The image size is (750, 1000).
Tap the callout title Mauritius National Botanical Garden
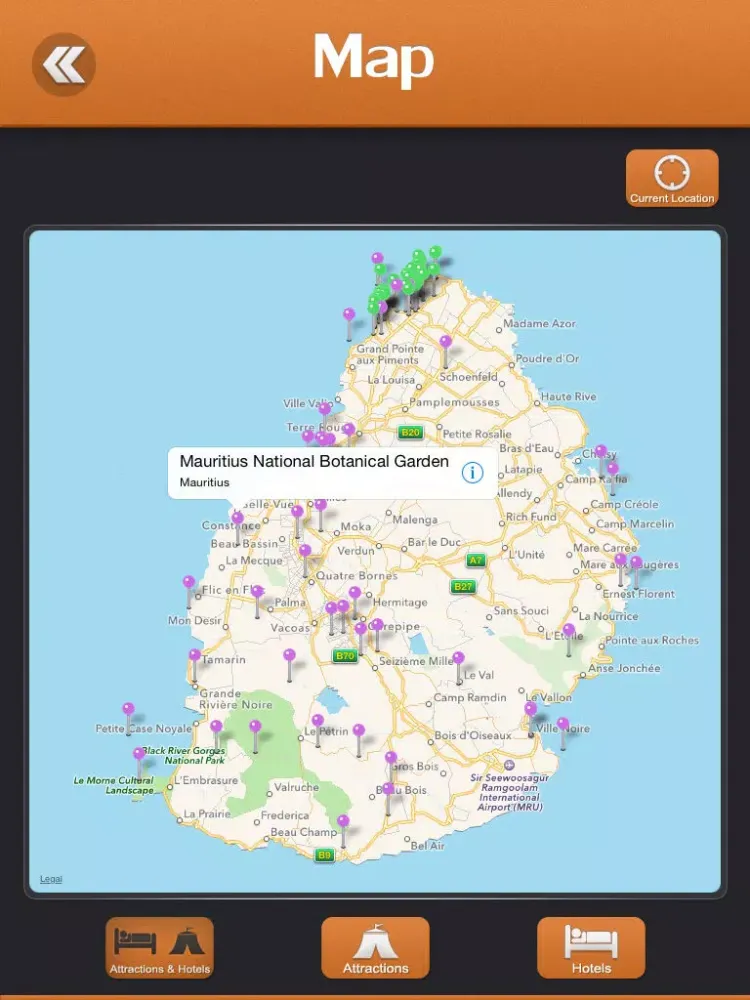click(314, 461)
